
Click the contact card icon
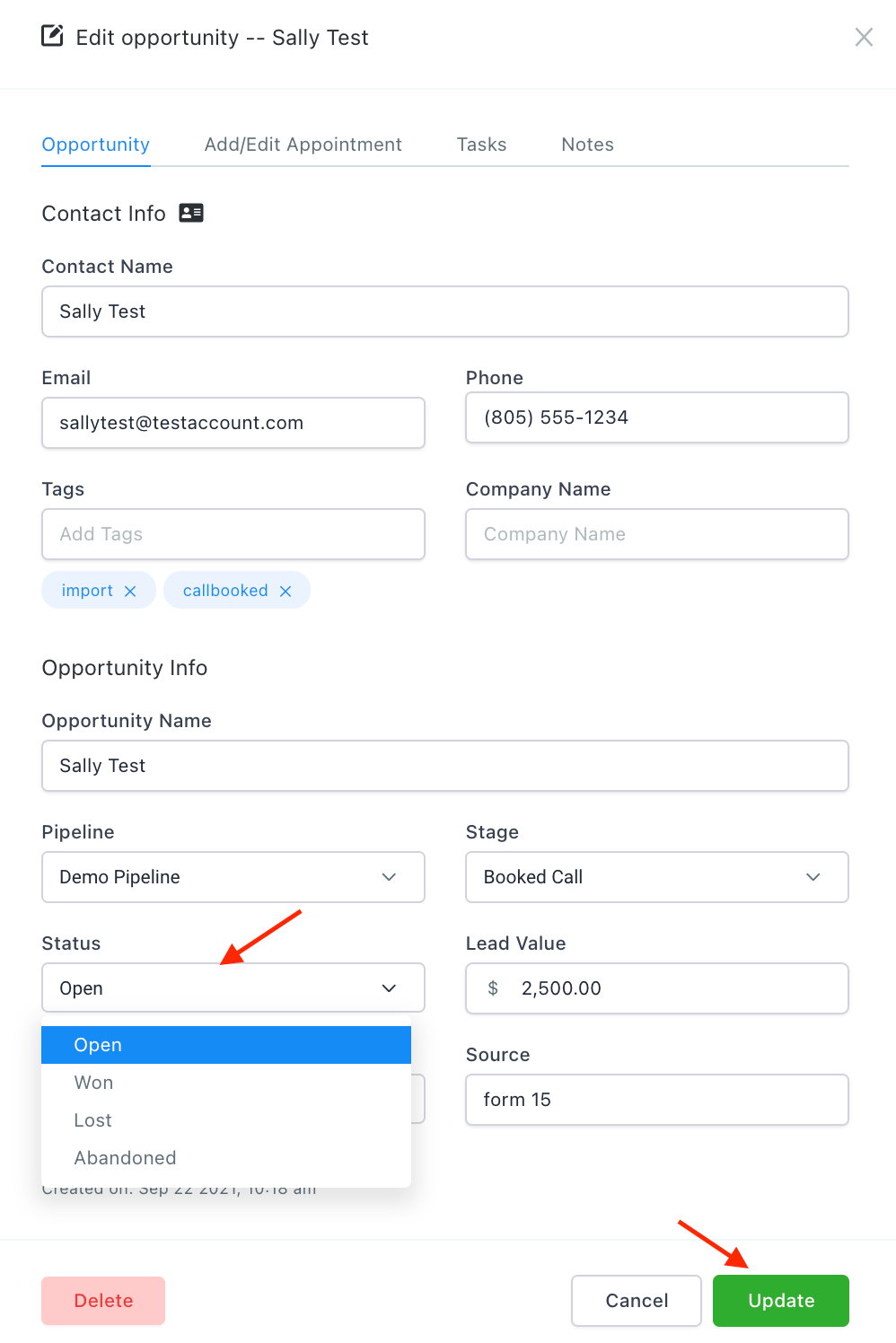tap(191, 213)
